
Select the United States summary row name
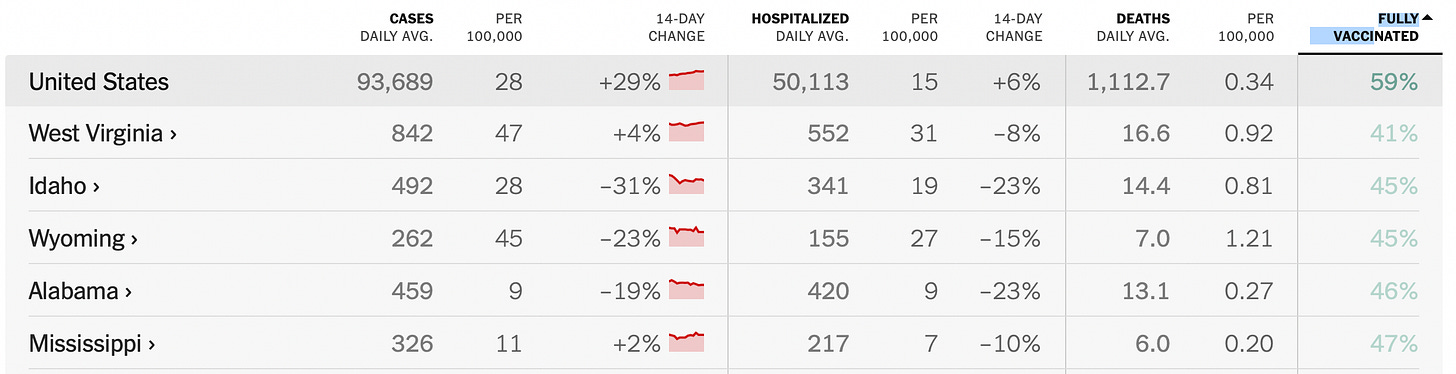pos(99,81)
